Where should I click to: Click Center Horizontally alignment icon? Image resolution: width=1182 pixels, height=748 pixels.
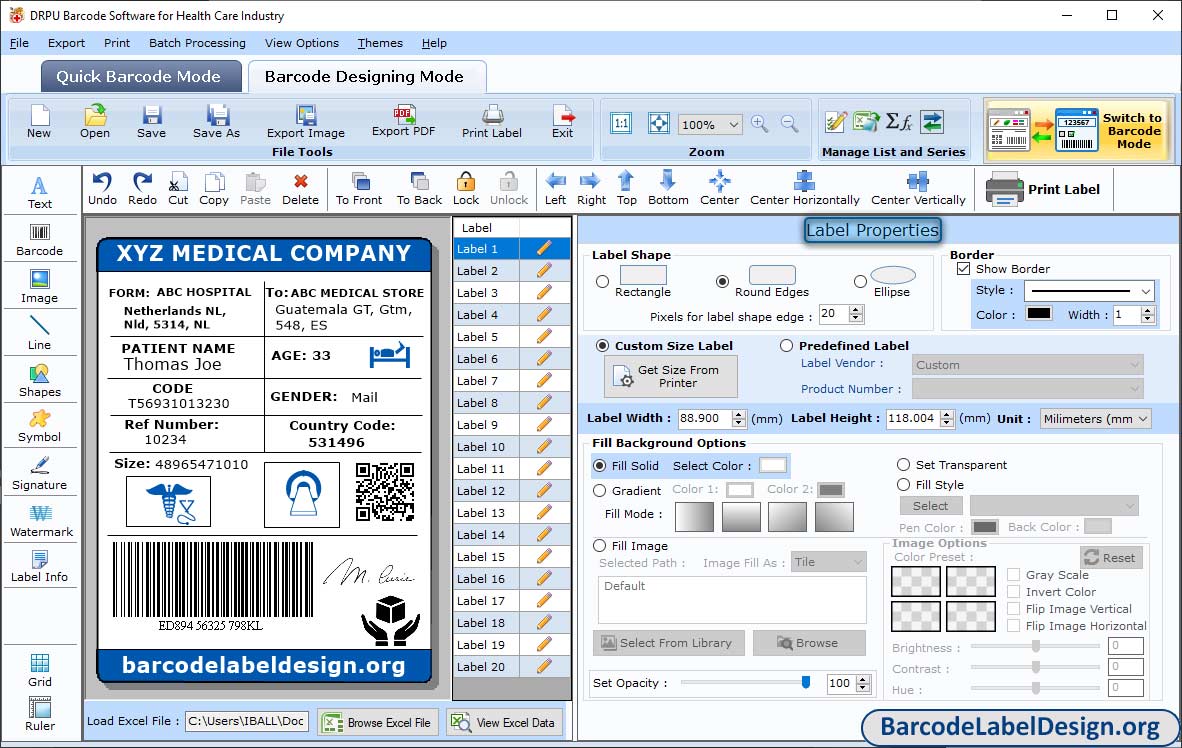(x=804, y=189)
